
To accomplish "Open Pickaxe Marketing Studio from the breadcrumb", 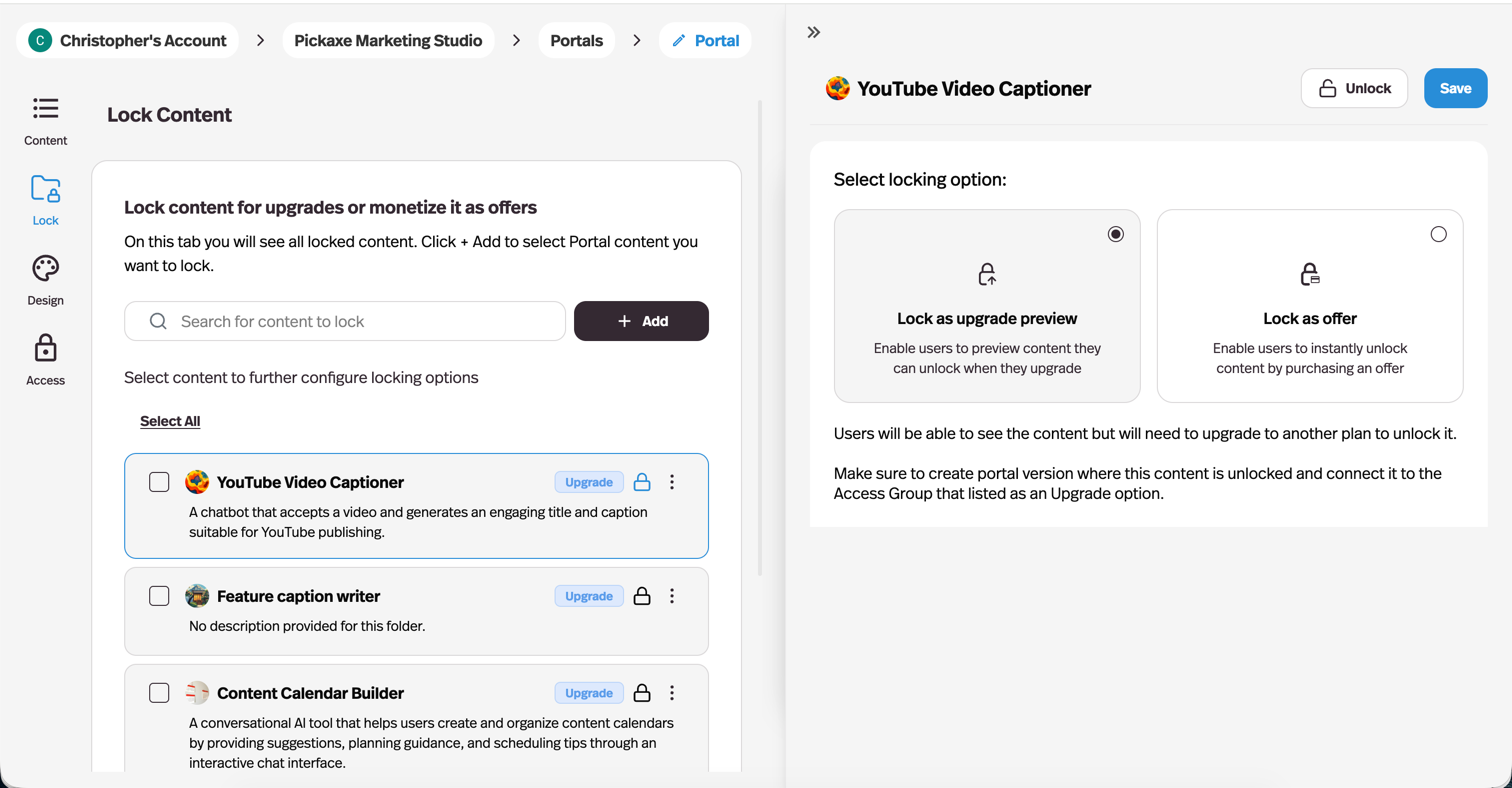I will [388, 40].
